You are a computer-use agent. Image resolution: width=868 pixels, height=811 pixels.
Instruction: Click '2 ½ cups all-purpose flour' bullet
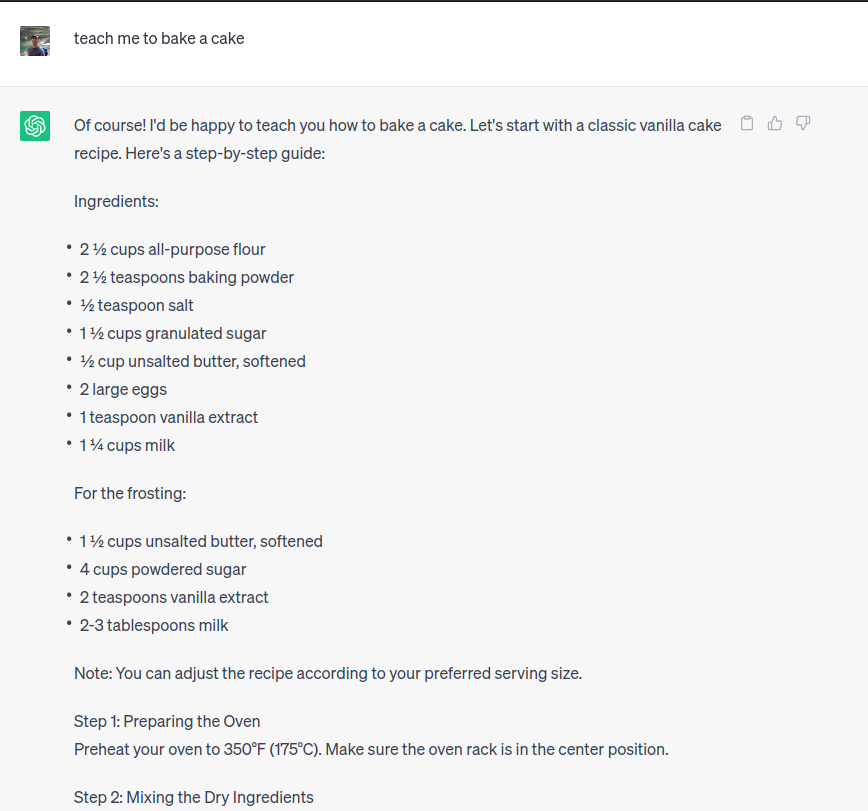[172, 250]
